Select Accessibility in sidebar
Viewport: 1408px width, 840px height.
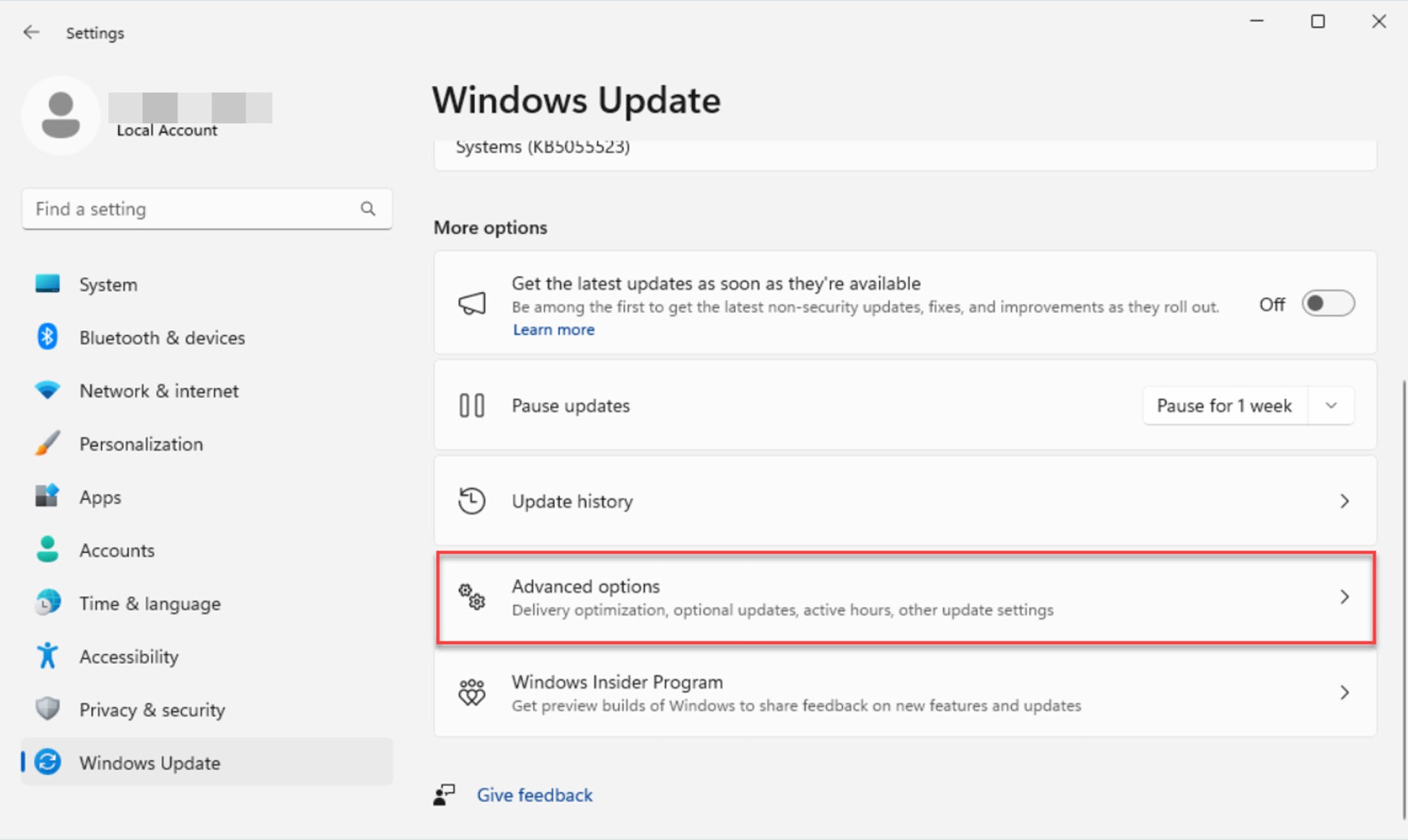tap(207, 656)
